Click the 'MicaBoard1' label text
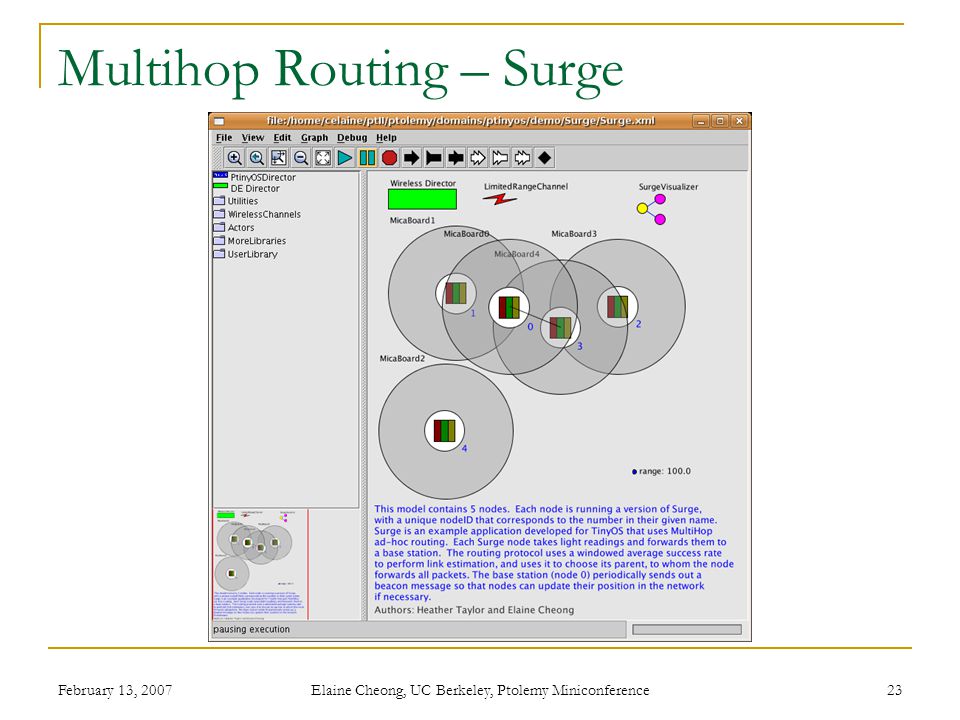The width and height of the screenshot is (960, 720). [x=413, y=220]
